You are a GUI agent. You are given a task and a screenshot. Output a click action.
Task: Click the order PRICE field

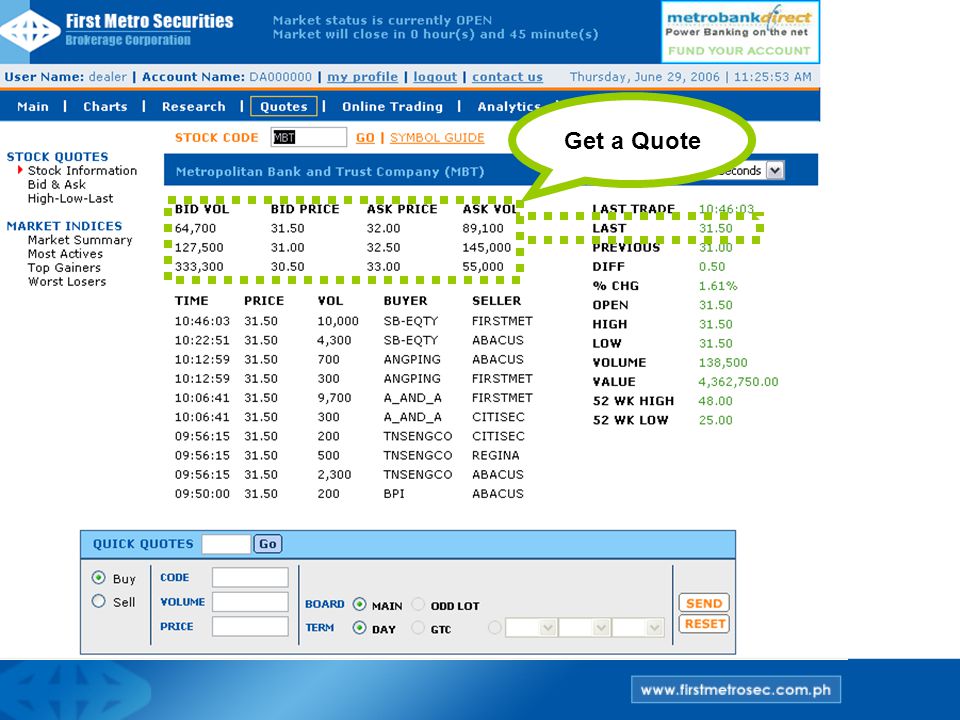(250, 626)
